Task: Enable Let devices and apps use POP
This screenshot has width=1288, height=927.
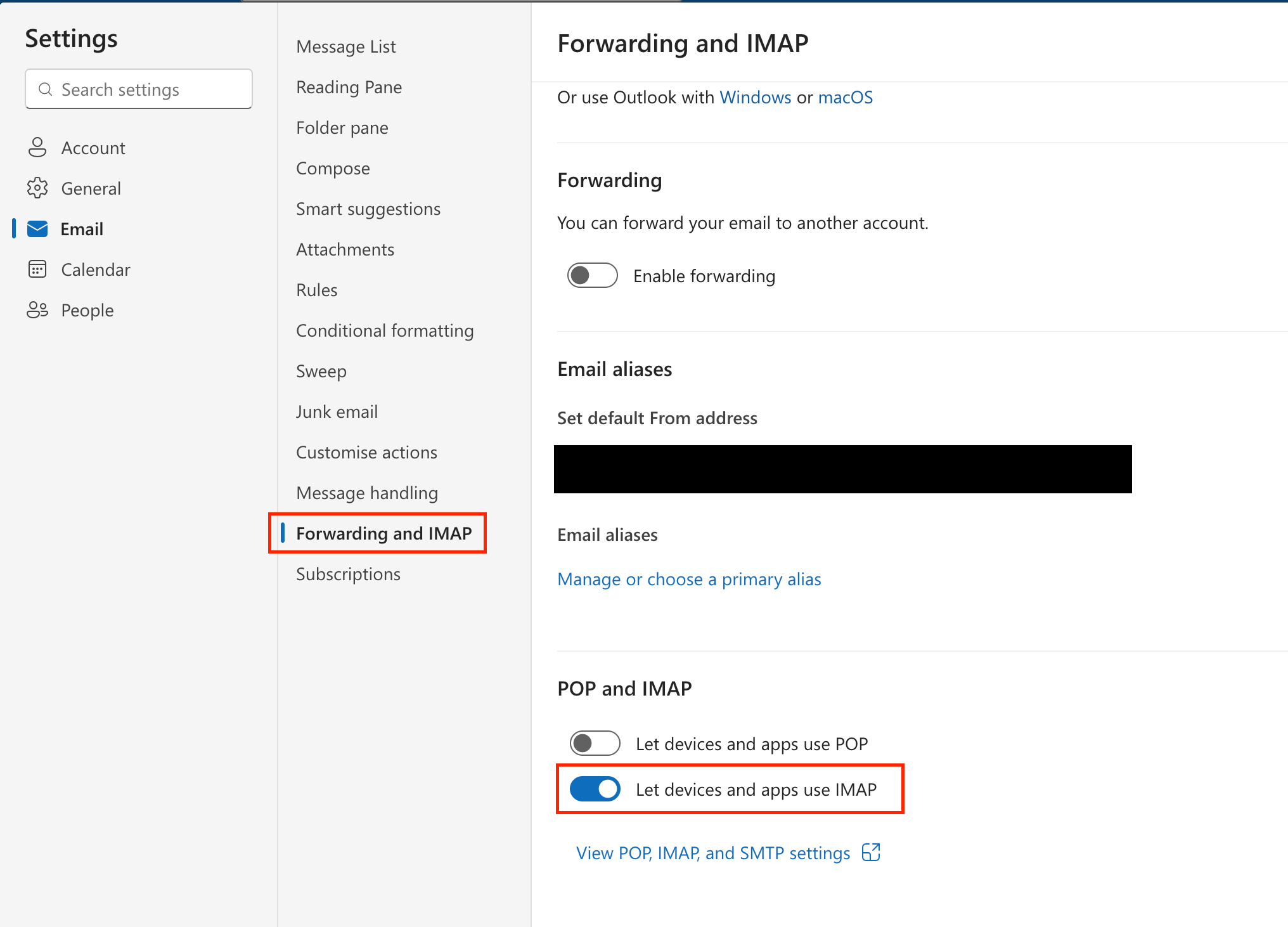Action: [595, 743]
